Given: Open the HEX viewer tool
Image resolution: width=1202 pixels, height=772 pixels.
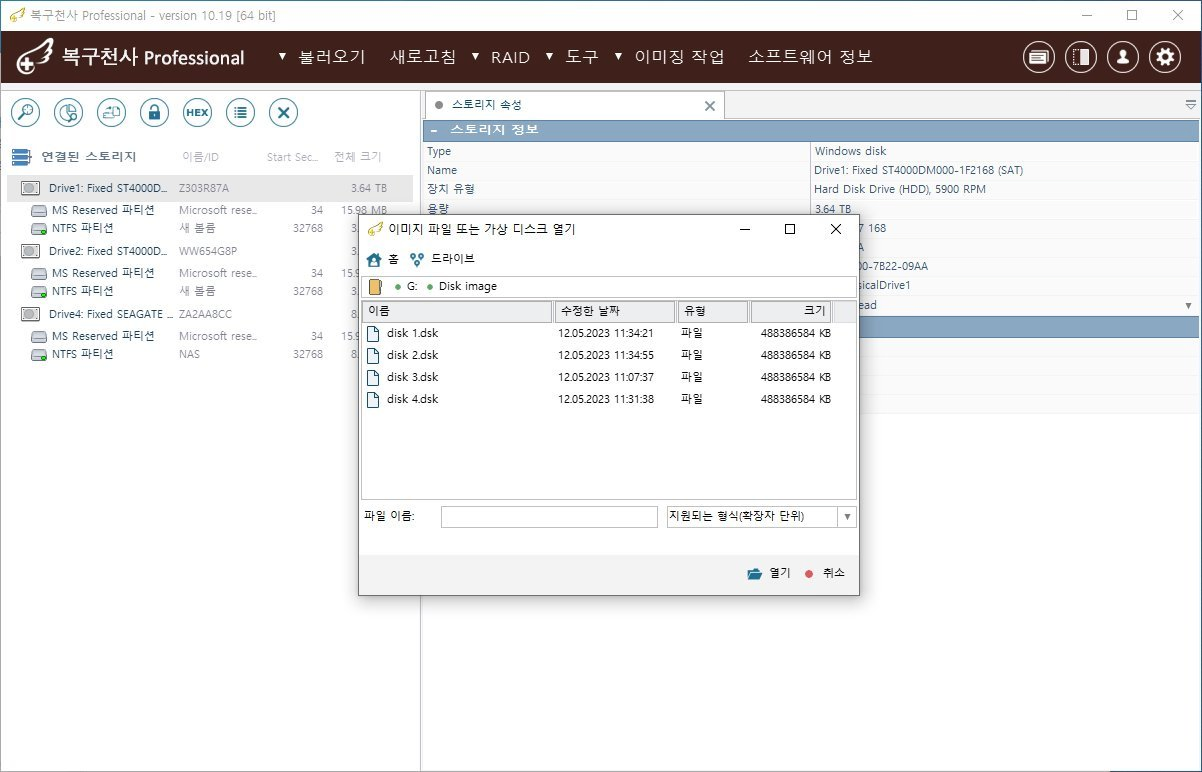Looking at the screenshot, I should click(x=197, y=113).
